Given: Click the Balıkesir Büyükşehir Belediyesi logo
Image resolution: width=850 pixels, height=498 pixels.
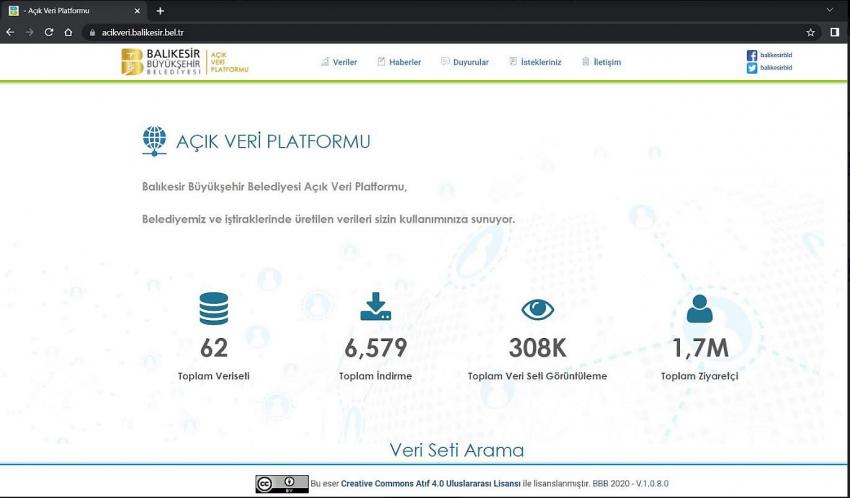Looking at the screenshot, I should pyautogui.click(x=185, y=62).
